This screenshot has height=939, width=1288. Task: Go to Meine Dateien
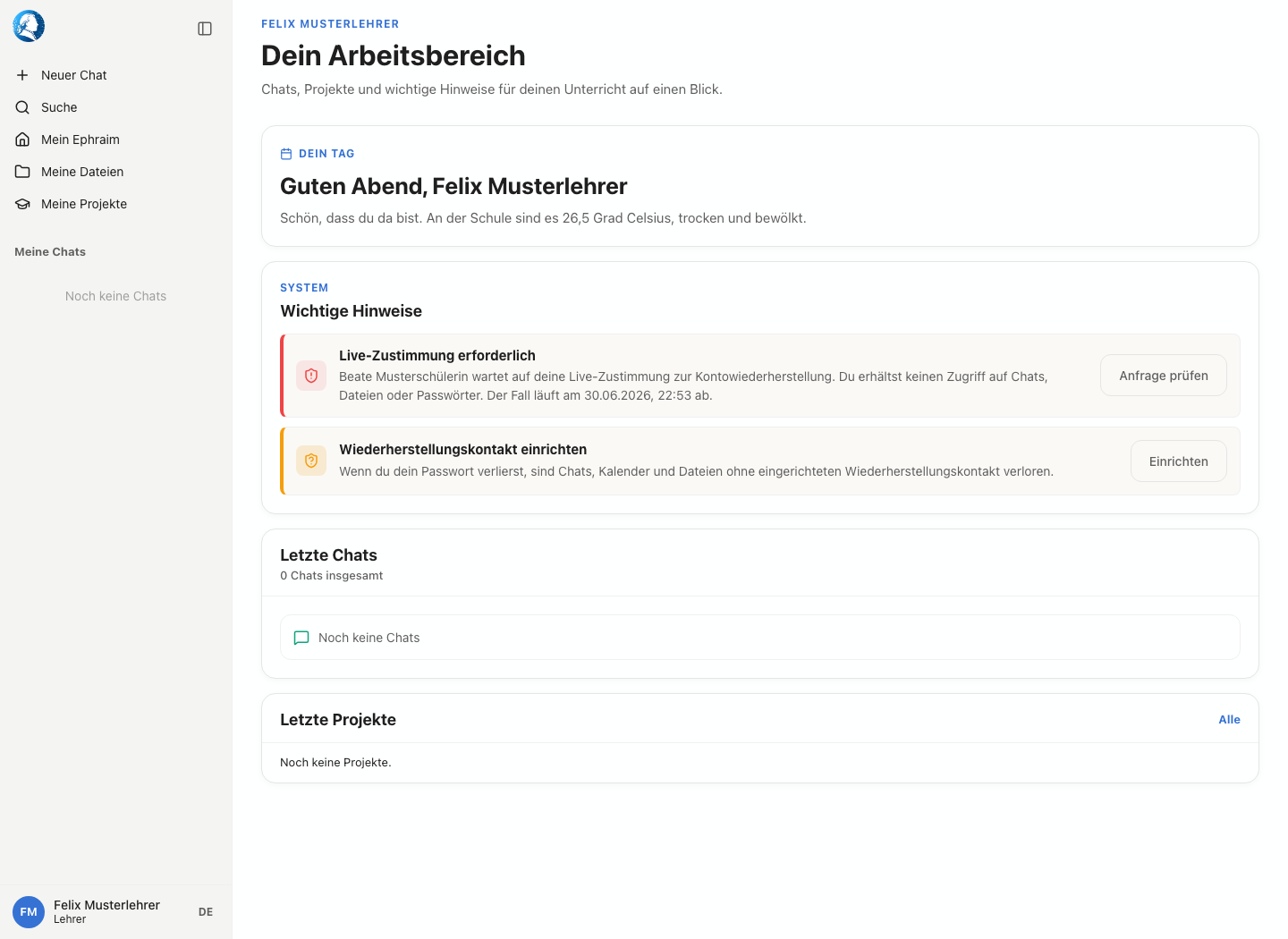[115, 172]
